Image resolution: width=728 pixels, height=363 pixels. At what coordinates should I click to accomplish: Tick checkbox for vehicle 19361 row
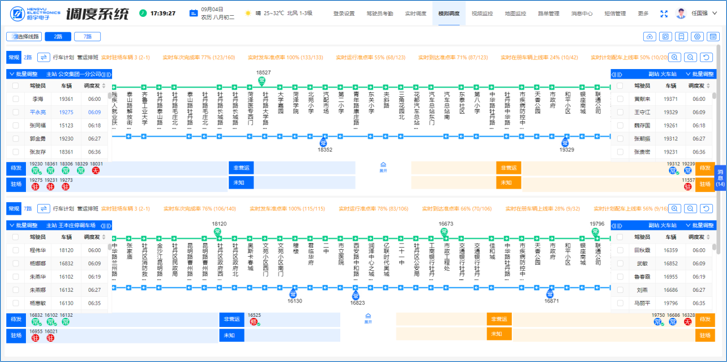[15, 99]
